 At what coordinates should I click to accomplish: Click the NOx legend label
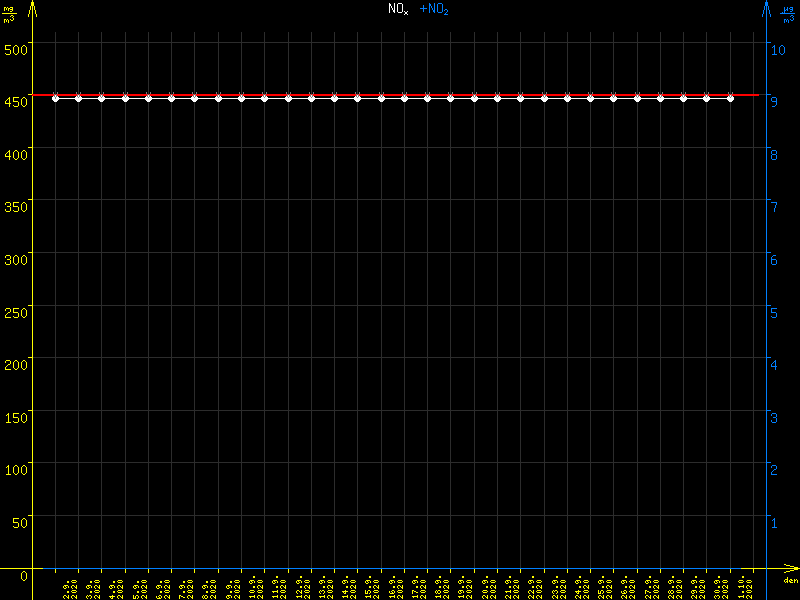[x=398, y=9]
